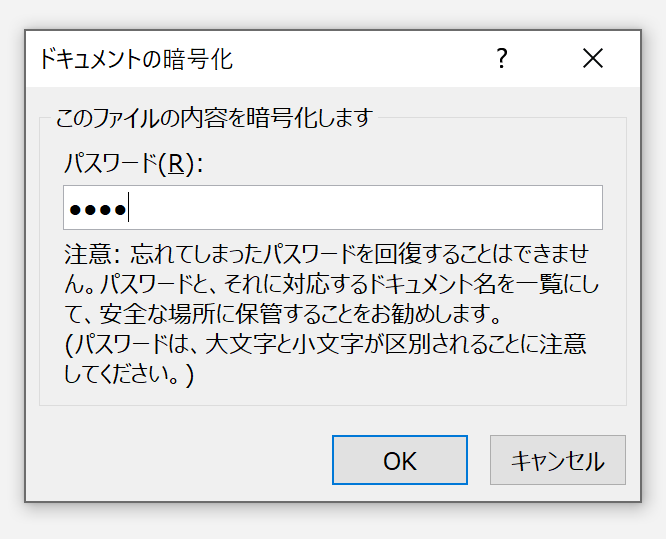Click the 忘れてしまったパスワード warning line

327,254
